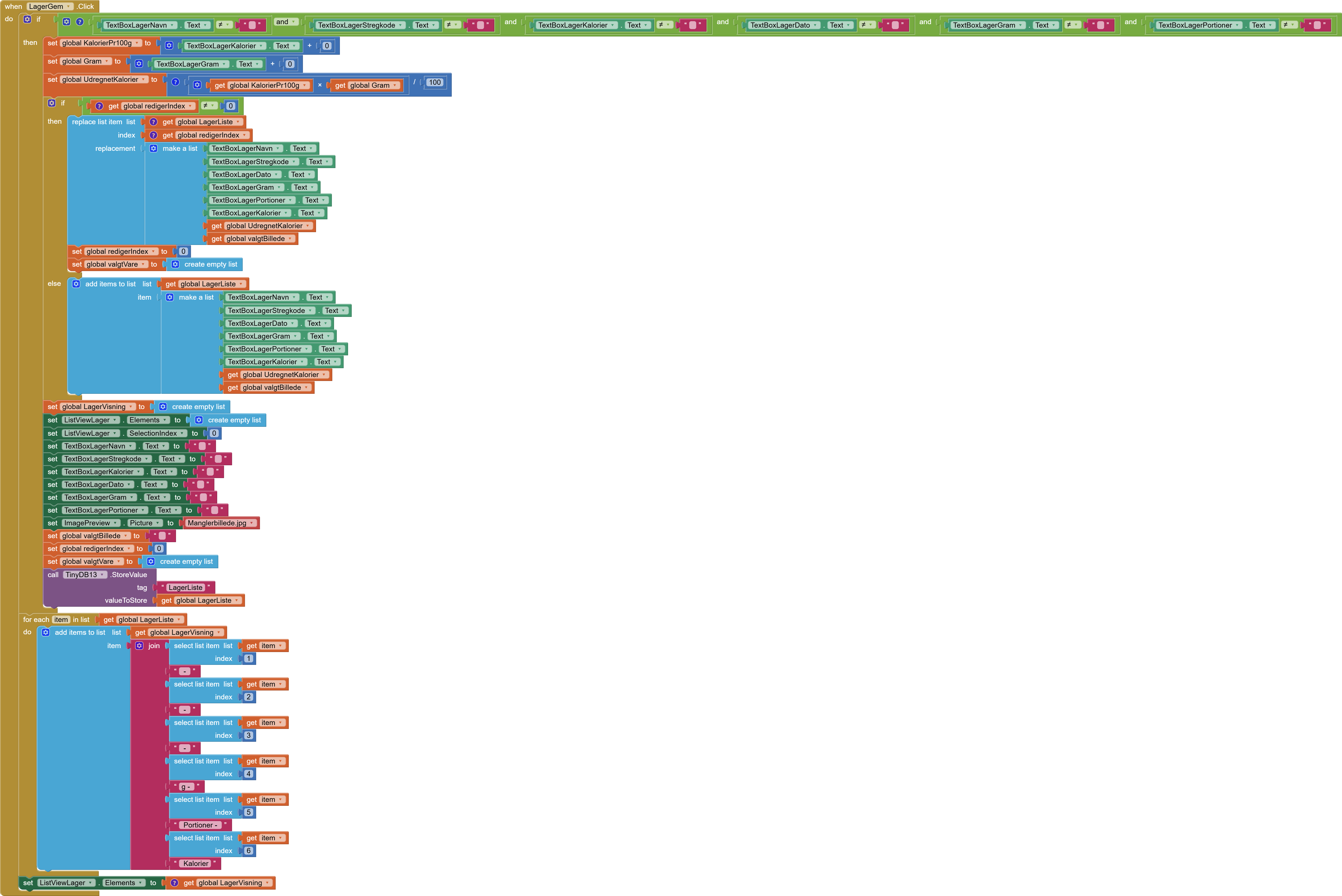
Task: Click final 'set ListViewLager Elements' block
Action: [x=91, y=883]
